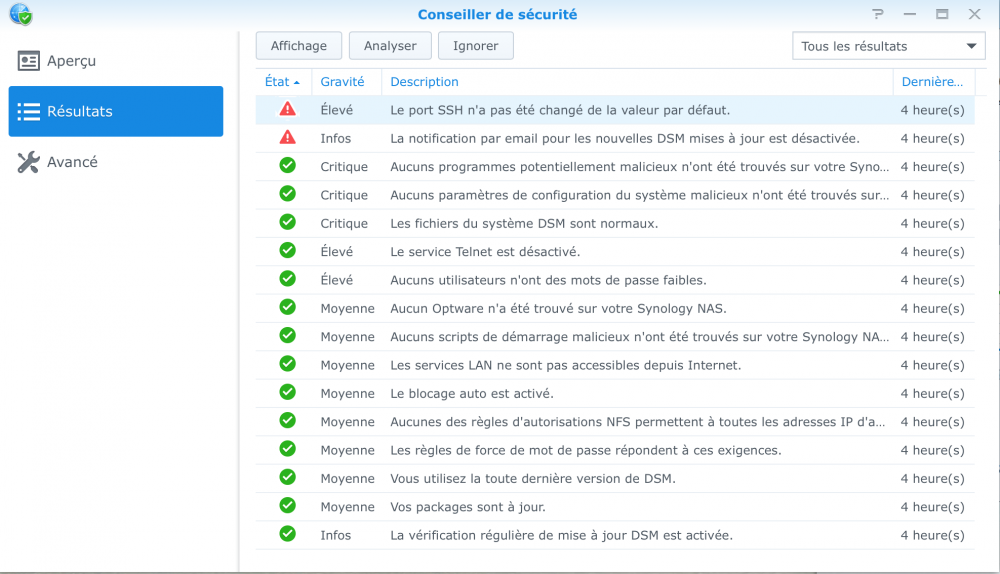Click red warning icon for email notification row

click(x=288, y=137)
